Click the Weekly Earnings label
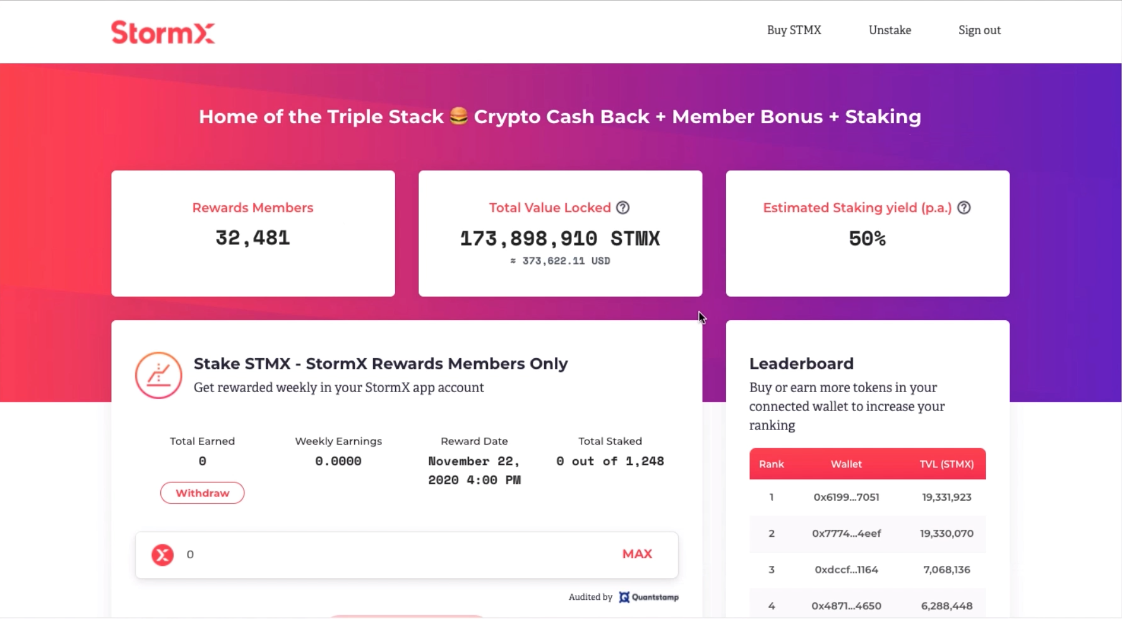The image size is (1122, 619). coord(338,441)
